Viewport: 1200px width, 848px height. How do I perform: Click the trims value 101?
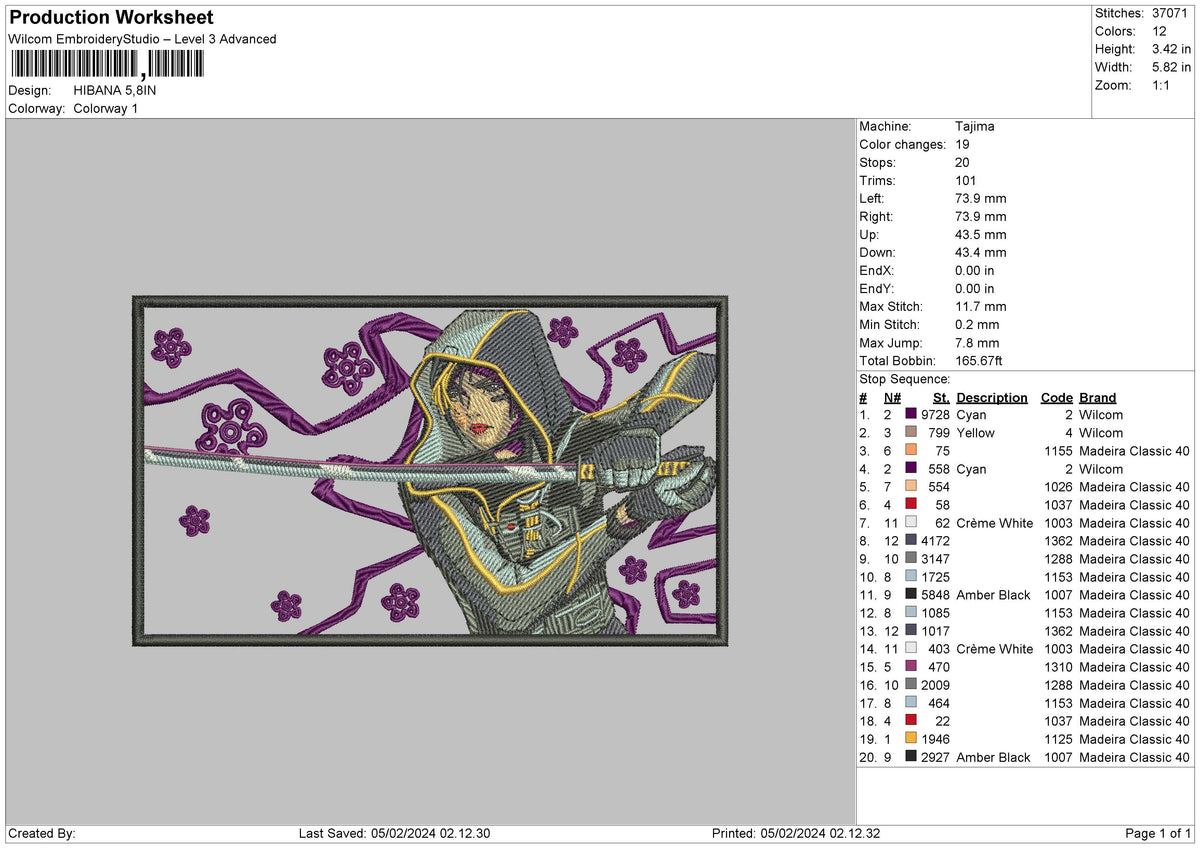pyautogui.click(x=967, y=180)
